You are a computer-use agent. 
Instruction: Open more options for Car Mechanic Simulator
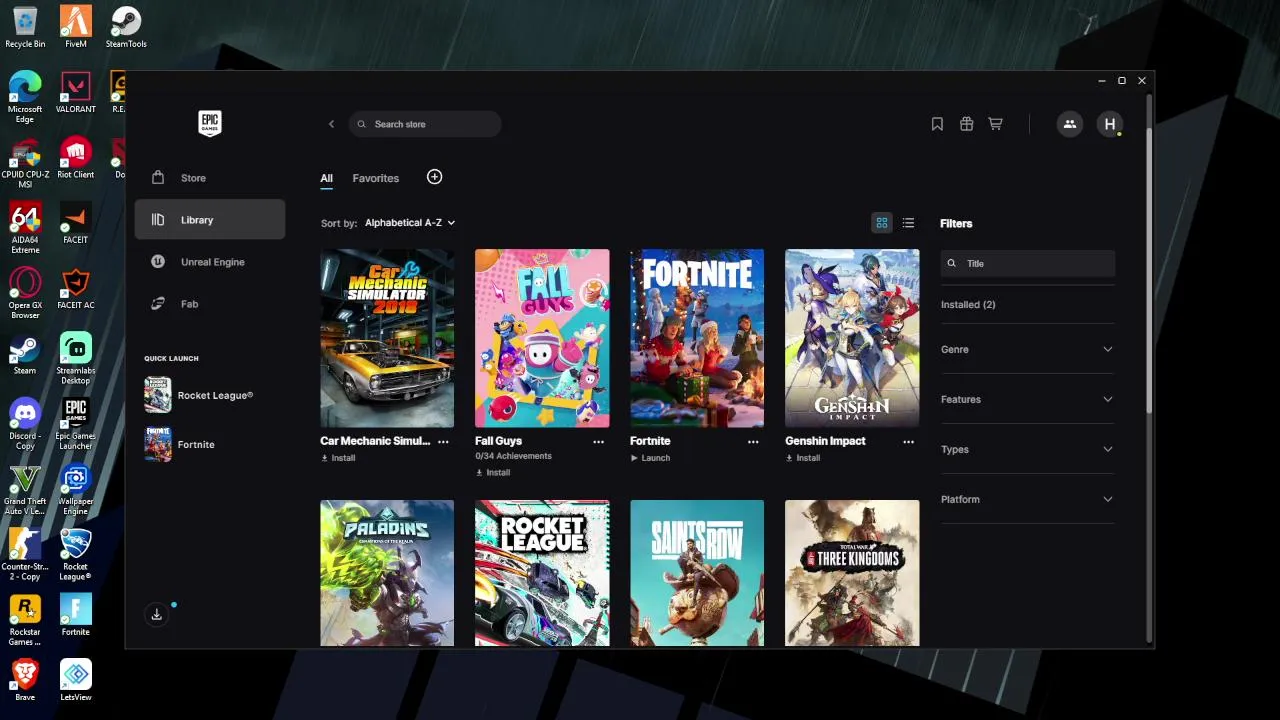(x=443, y=441)
